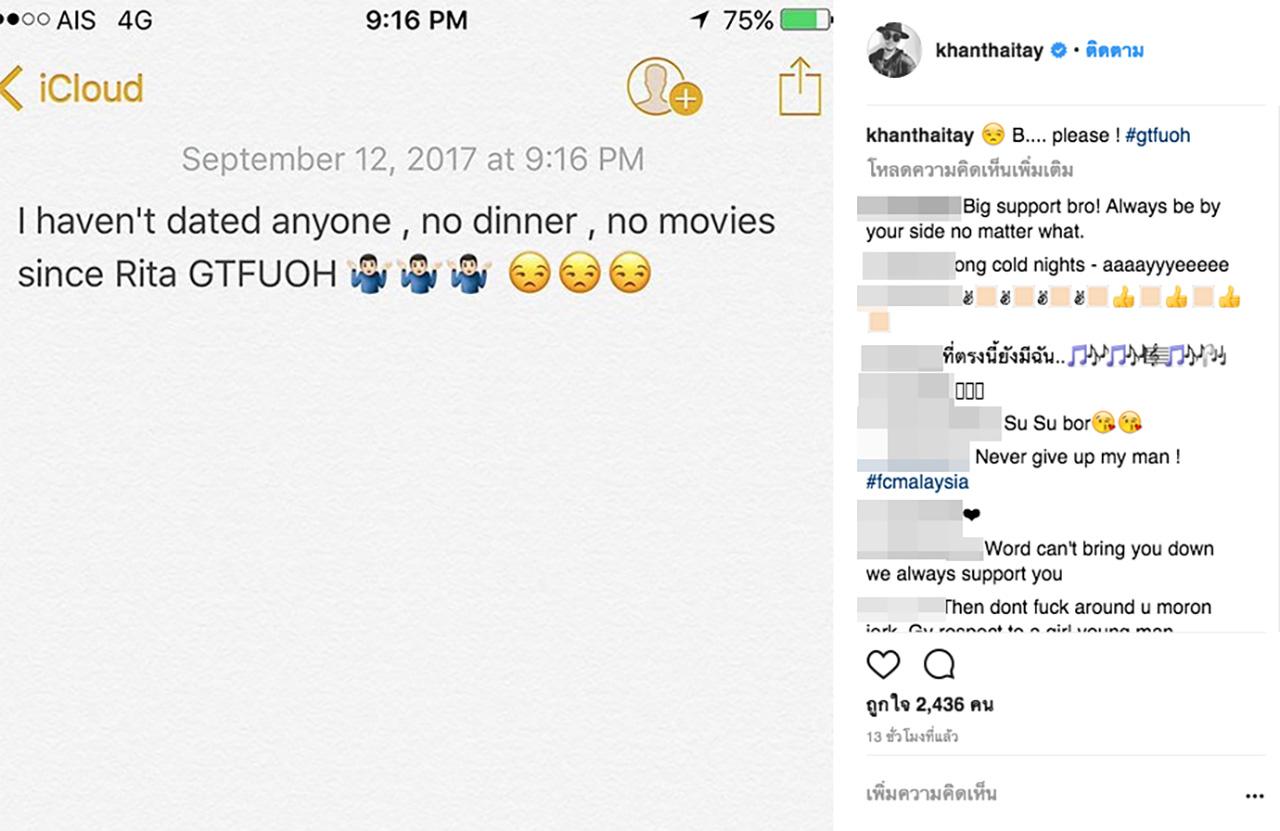Tap the share icon in Notes
Screen dimensions: 1280x831
pyautogui.click(x=799, y=86)
